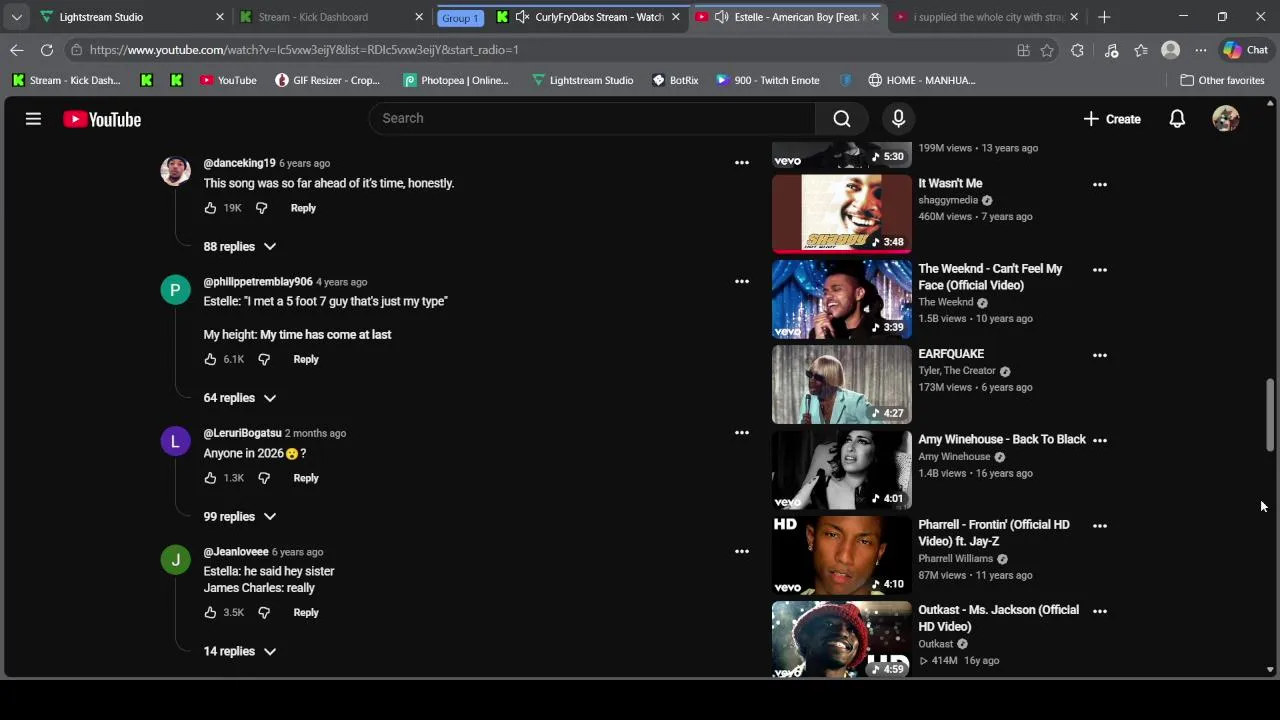Play EARFQUAKE video thumbnail
The image size is (1280, 720).
coord(842,384)
